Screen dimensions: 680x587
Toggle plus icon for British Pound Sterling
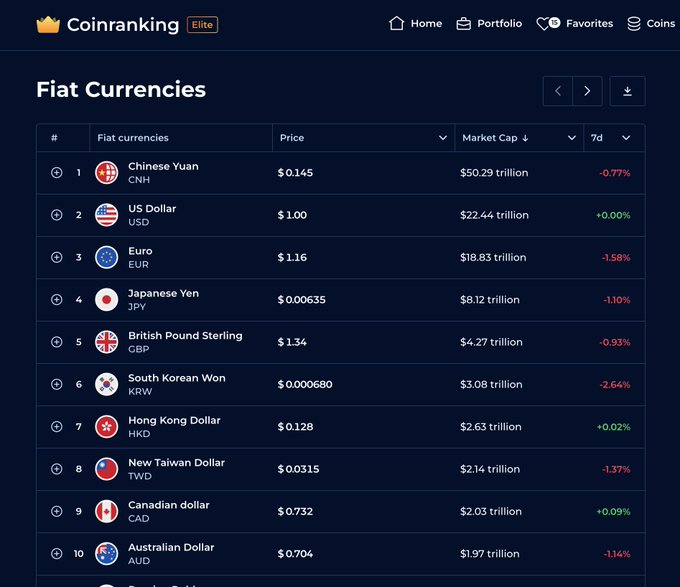tap(57, 342)
